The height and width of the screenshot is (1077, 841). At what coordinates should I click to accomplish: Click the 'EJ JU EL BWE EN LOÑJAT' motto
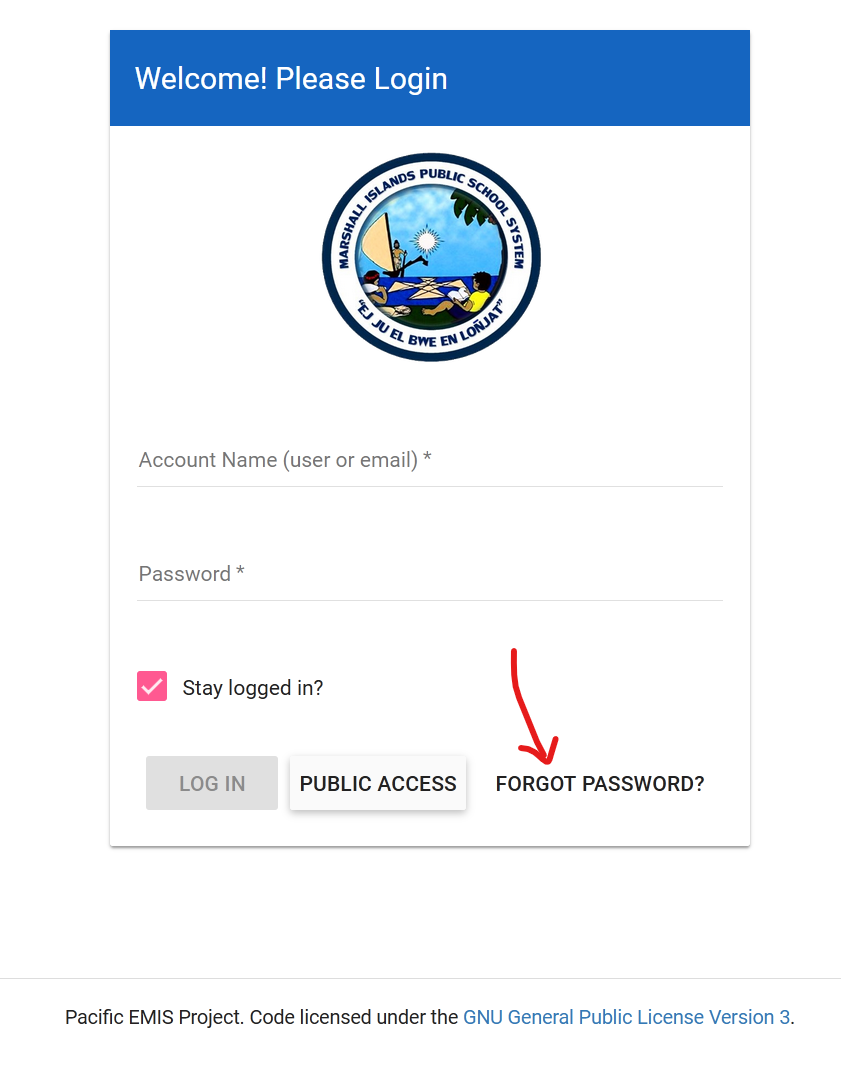pos(431,324)
